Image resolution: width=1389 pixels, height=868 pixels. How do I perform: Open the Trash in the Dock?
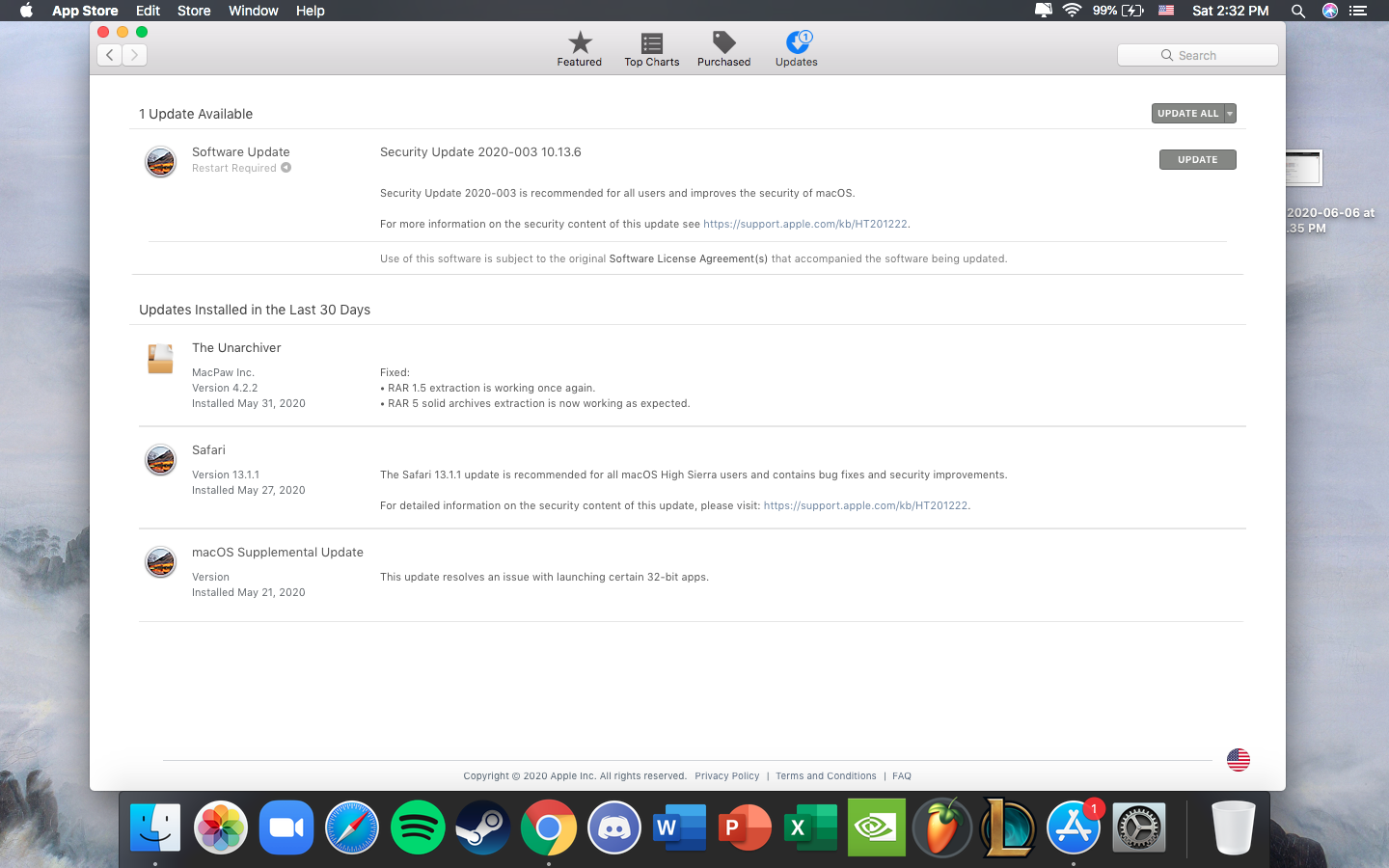tap(1234, 827)
